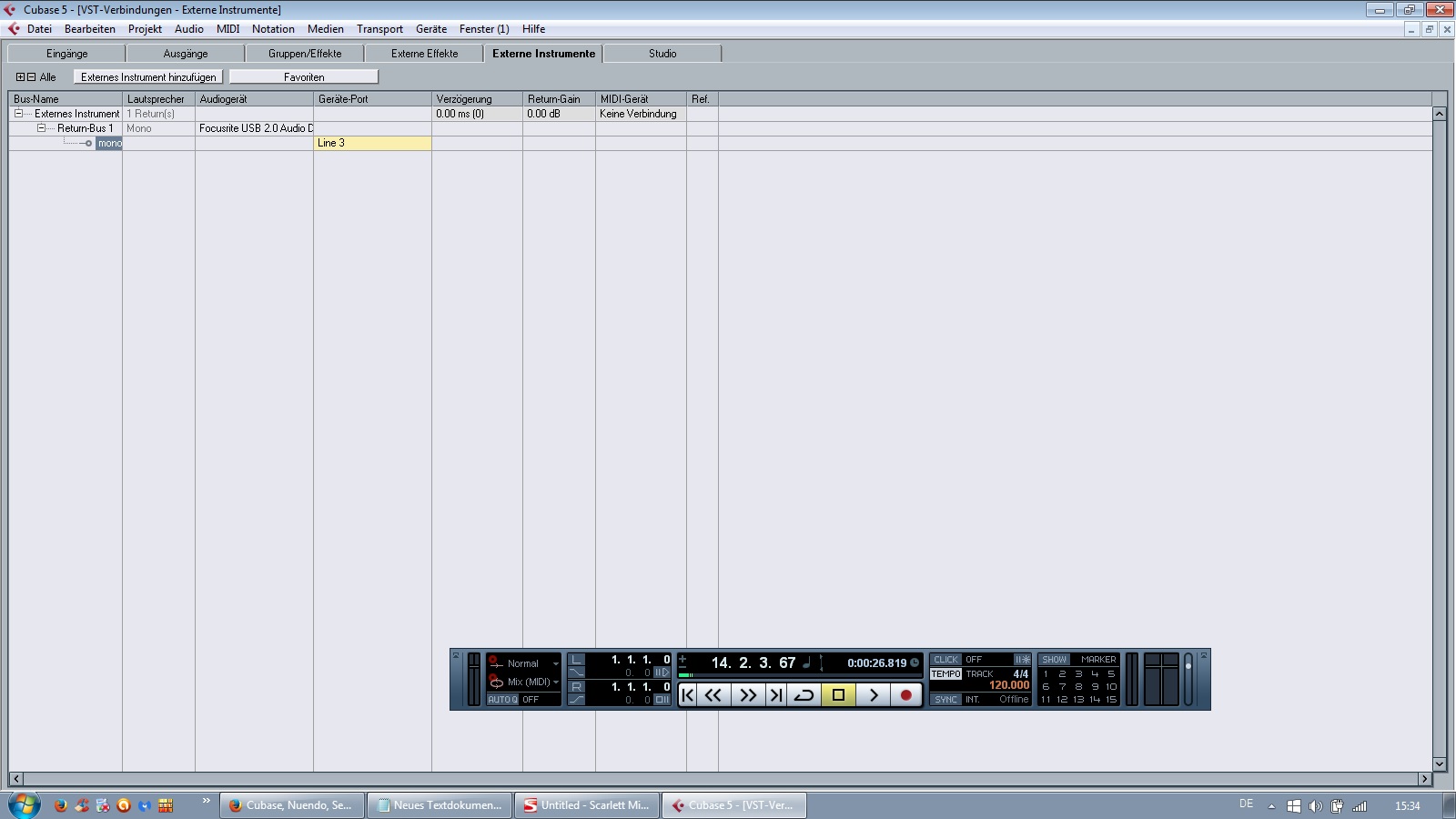Open Neues Textdokument taskbar item

click(440, 805)
